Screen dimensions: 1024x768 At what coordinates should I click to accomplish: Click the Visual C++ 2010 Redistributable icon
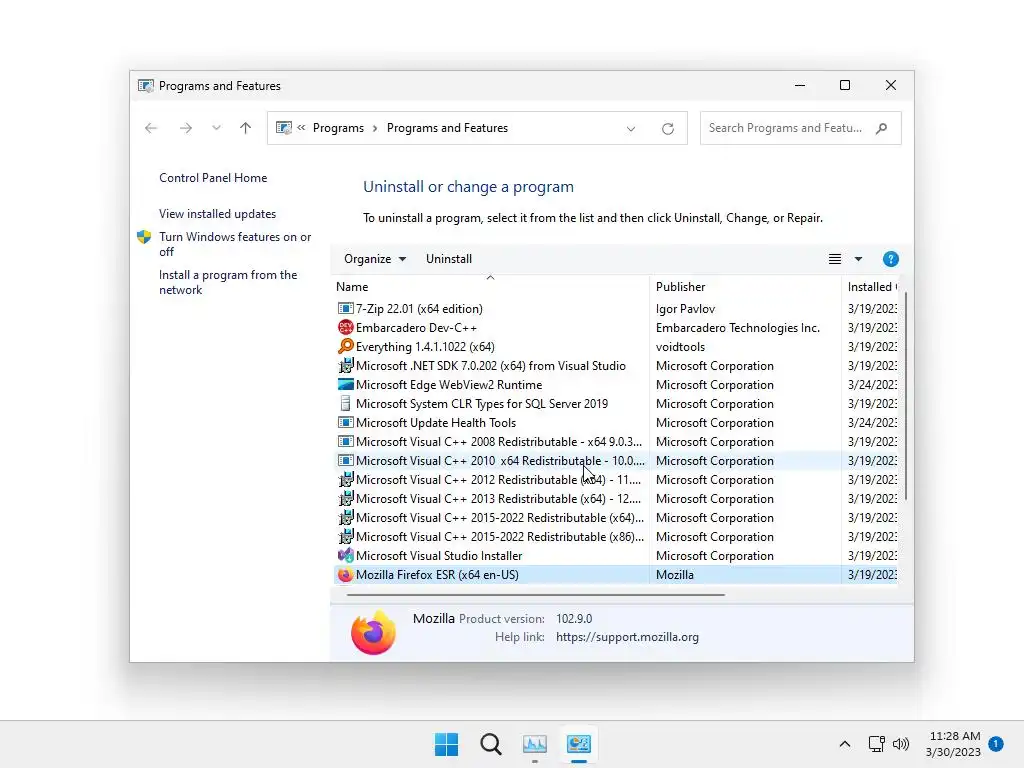tap(345, 460)
